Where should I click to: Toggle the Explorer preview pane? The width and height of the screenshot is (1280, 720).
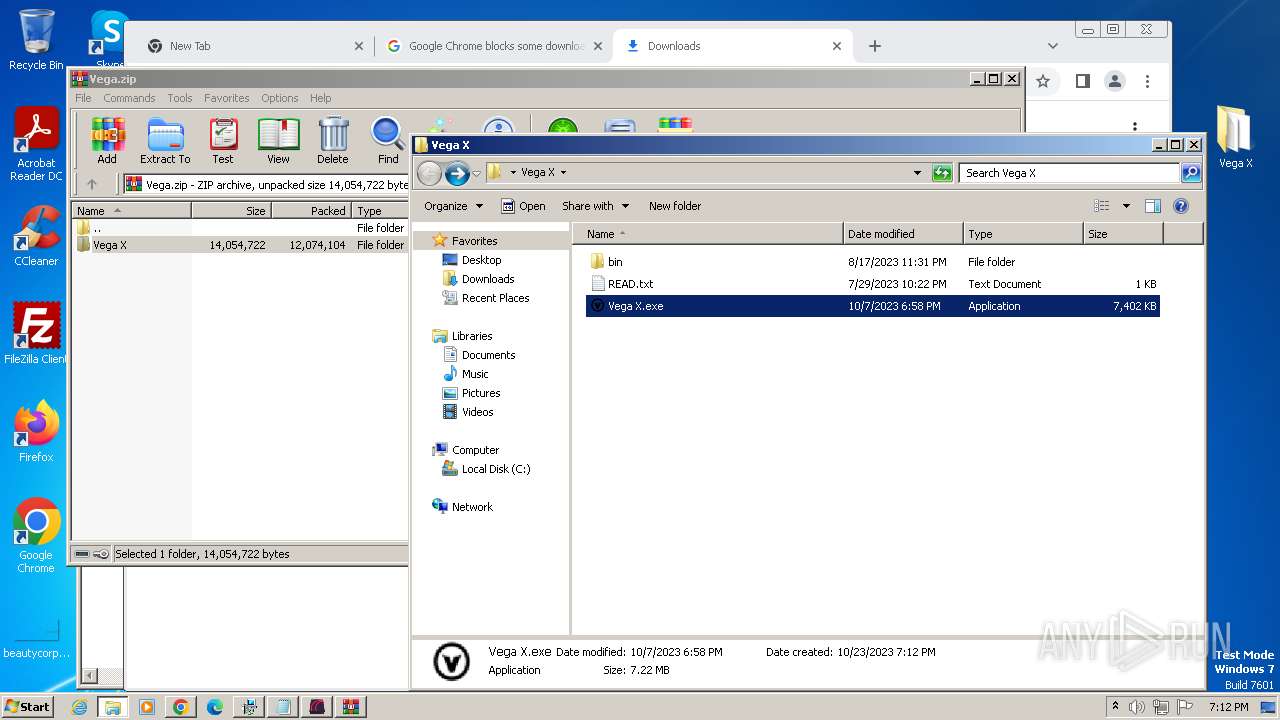(1153, 206)
